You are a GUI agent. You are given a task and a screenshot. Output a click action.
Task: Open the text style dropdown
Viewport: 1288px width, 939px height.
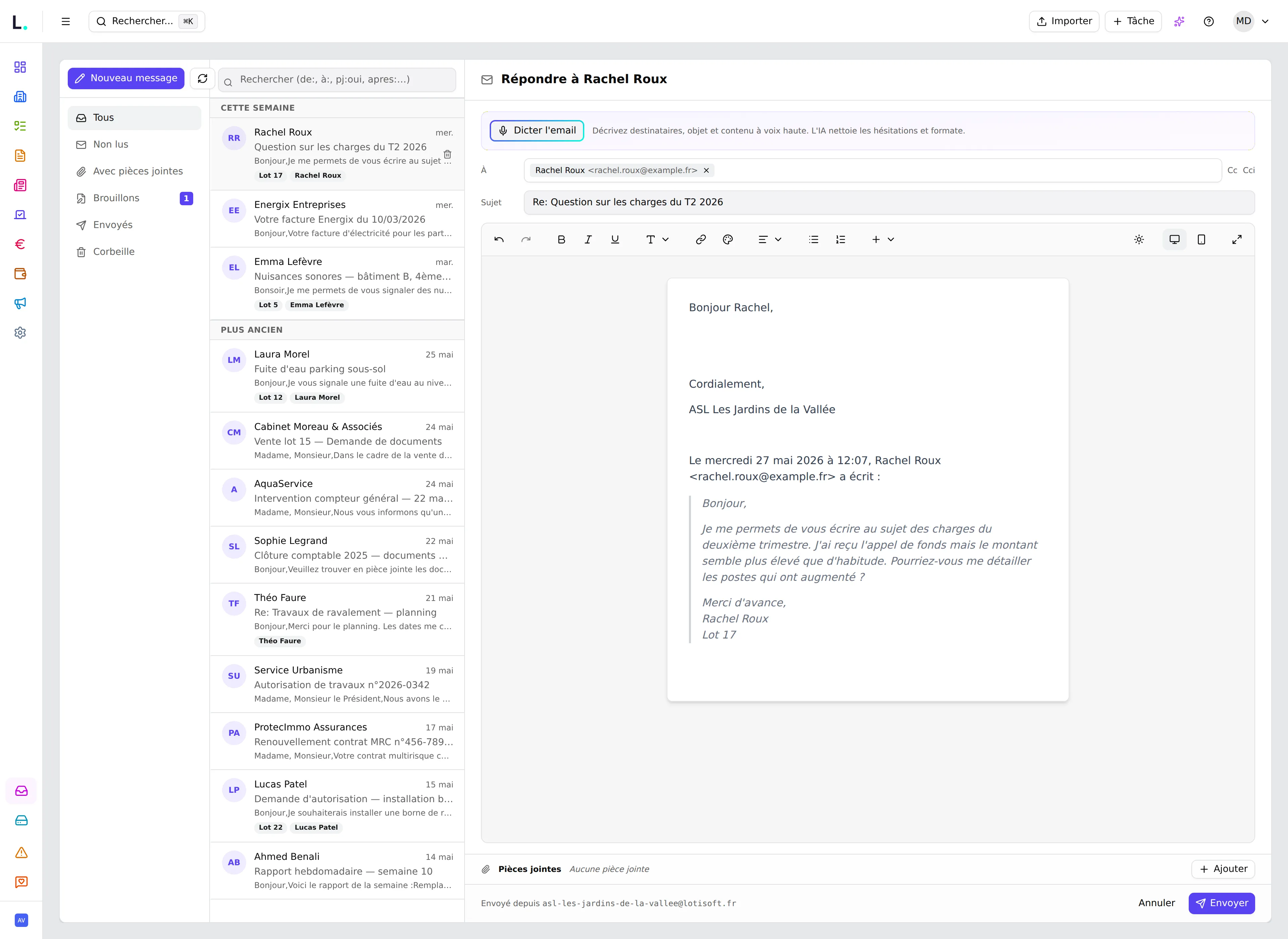657,239
